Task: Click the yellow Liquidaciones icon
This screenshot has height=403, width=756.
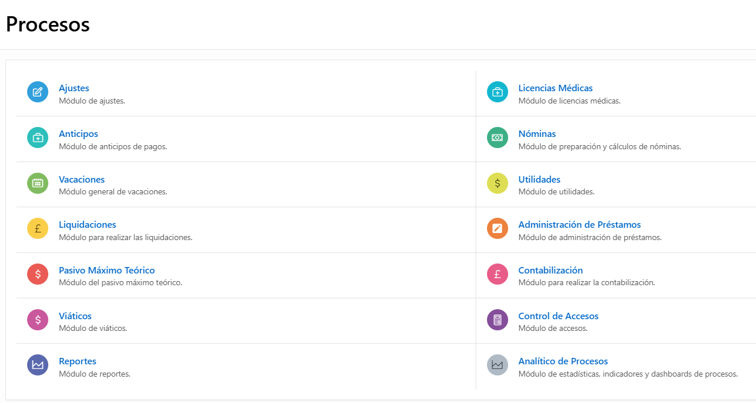Action: (x=38, y=229)
